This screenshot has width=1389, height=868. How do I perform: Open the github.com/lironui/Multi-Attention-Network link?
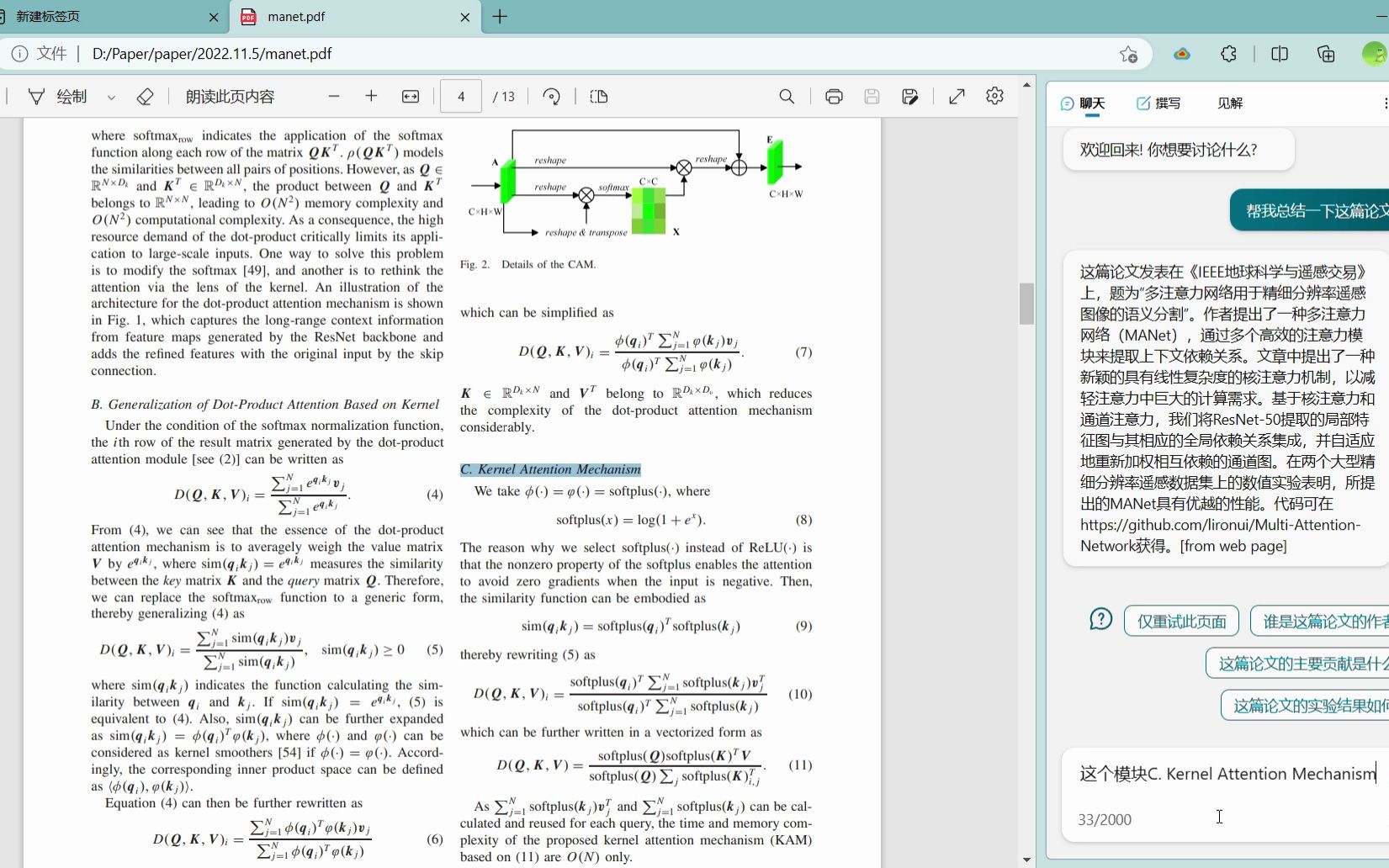[1220, 535]
